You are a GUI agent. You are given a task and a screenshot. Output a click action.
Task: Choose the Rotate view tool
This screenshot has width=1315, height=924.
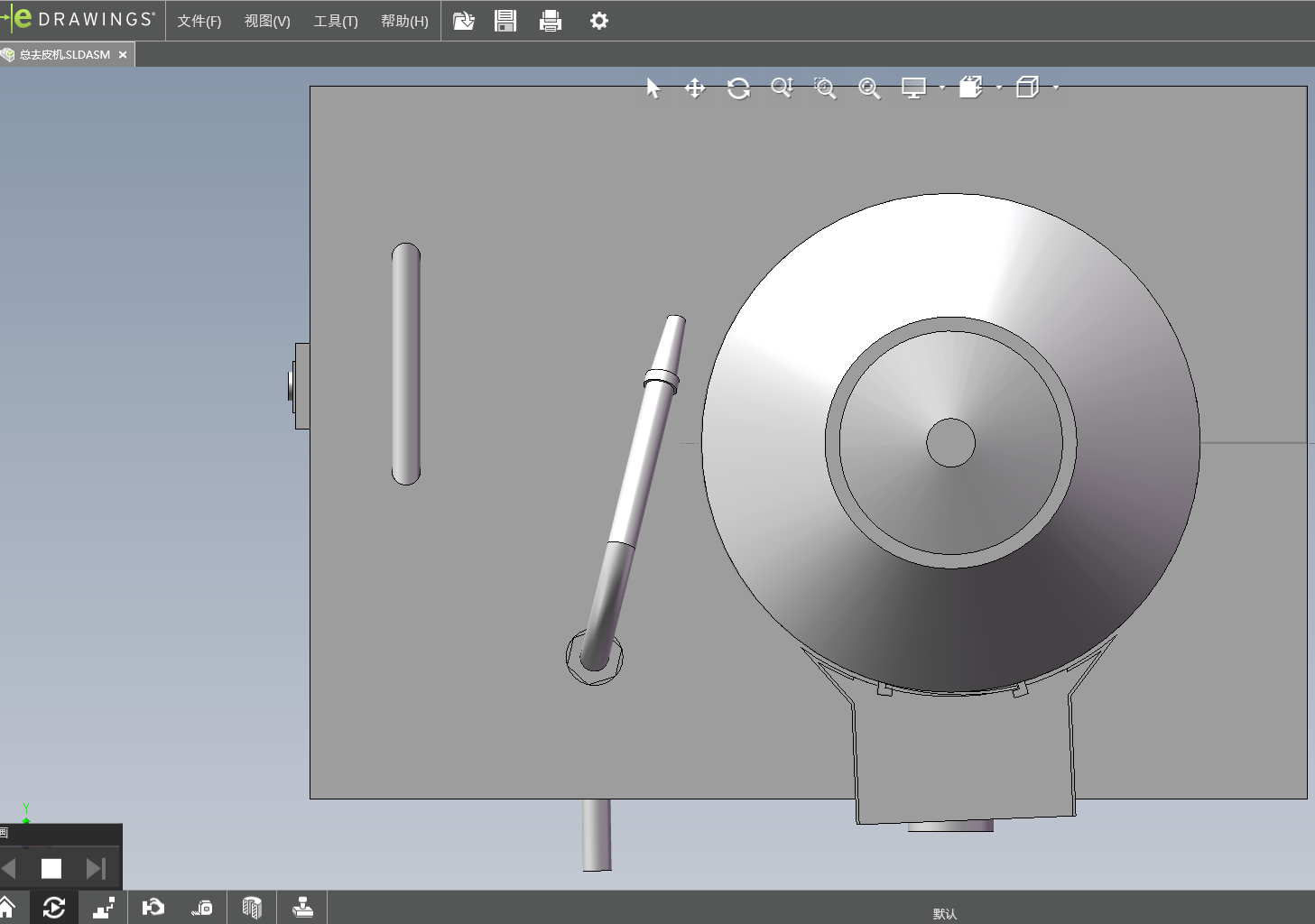pyautogui.click(x=738, y=88)
